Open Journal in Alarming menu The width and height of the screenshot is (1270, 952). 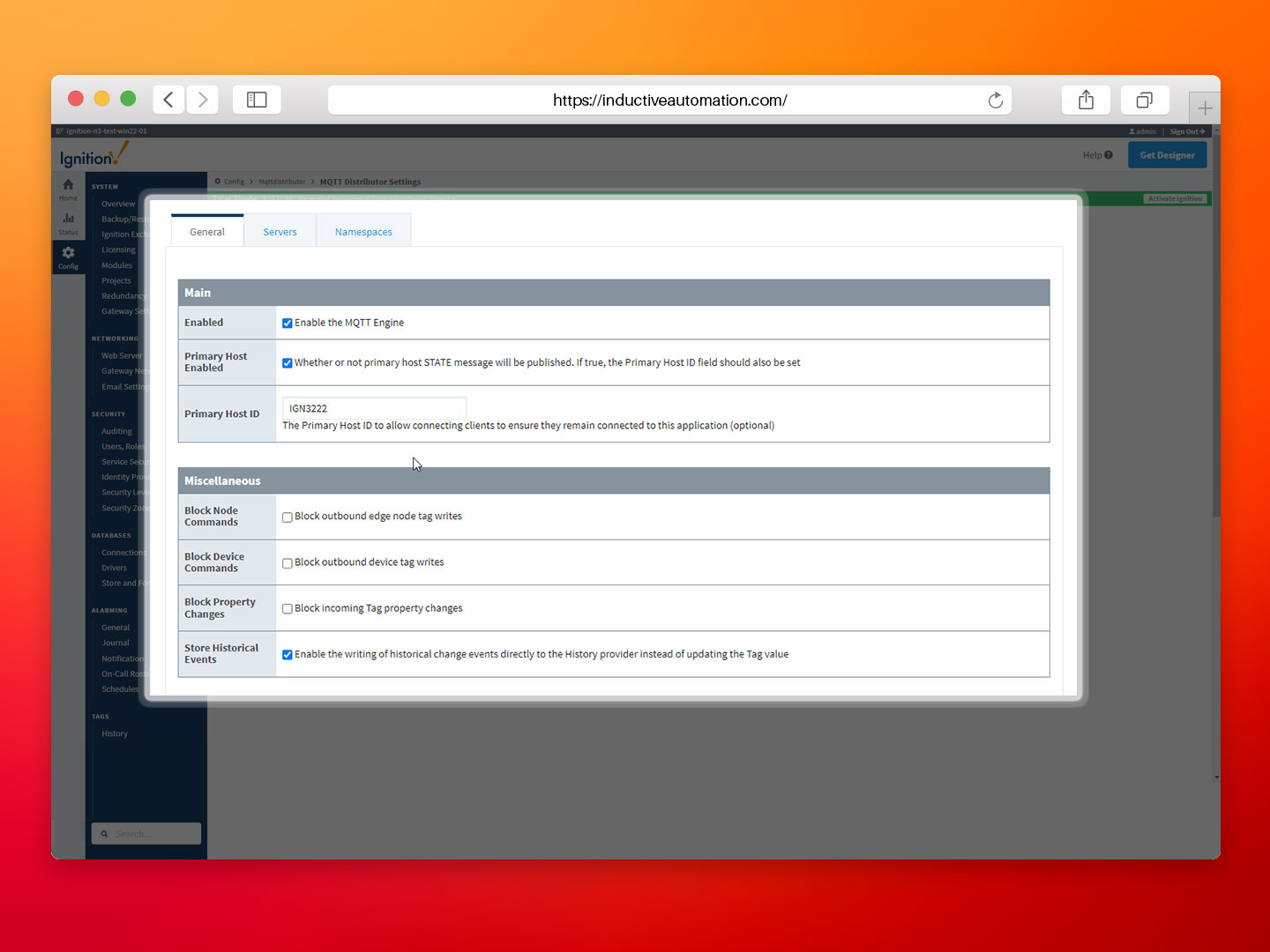[116, 643]
